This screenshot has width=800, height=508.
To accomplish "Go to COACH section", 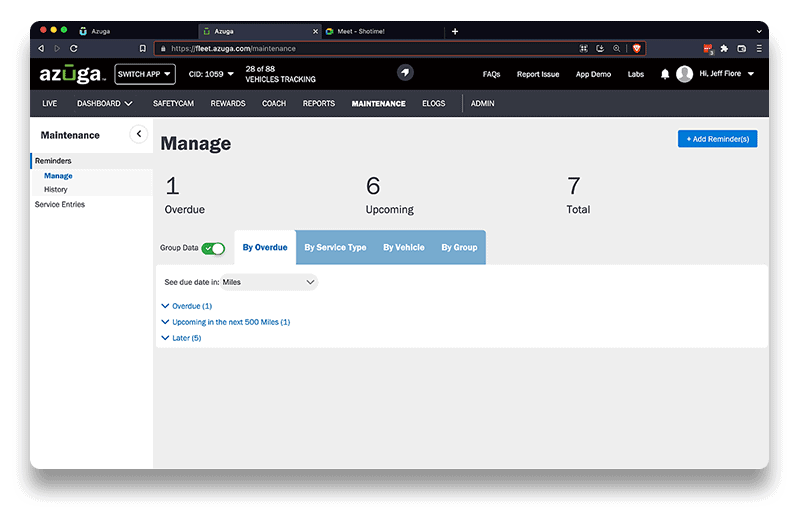I will [274, 104].
